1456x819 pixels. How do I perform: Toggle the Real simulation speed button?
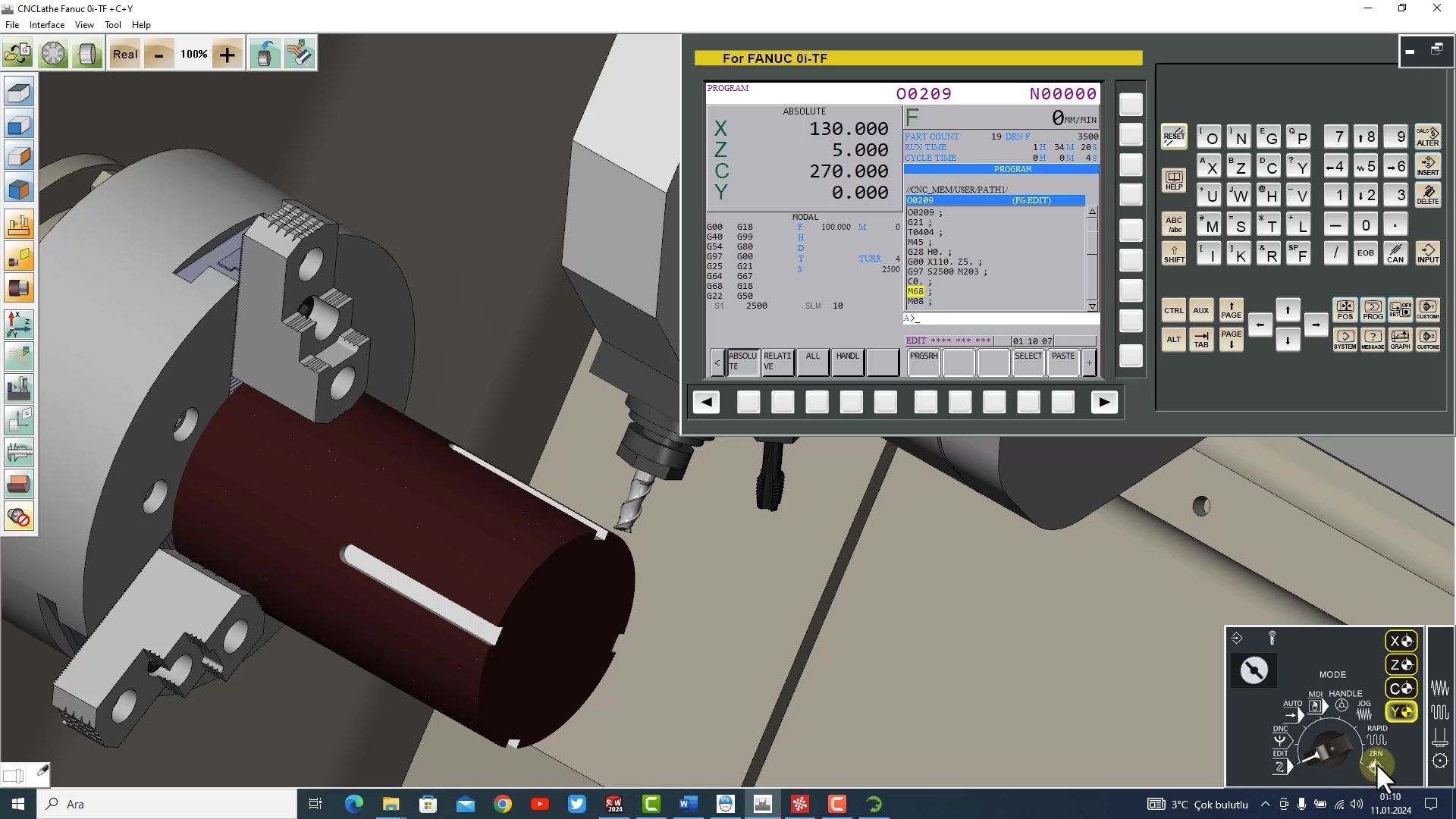tap(125, 54)
